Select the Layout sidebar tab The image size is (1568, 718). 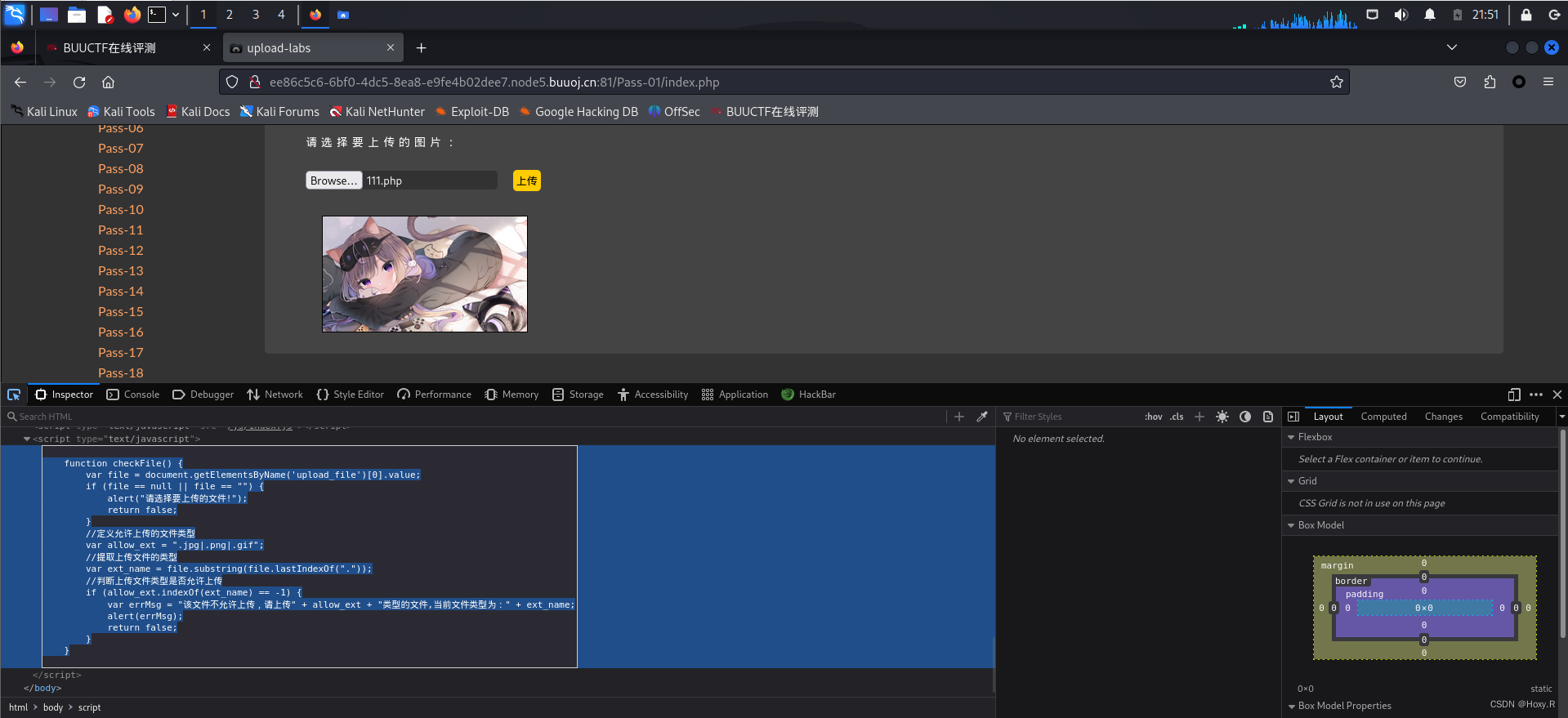pyautogui.click(x=1328, y=417)
